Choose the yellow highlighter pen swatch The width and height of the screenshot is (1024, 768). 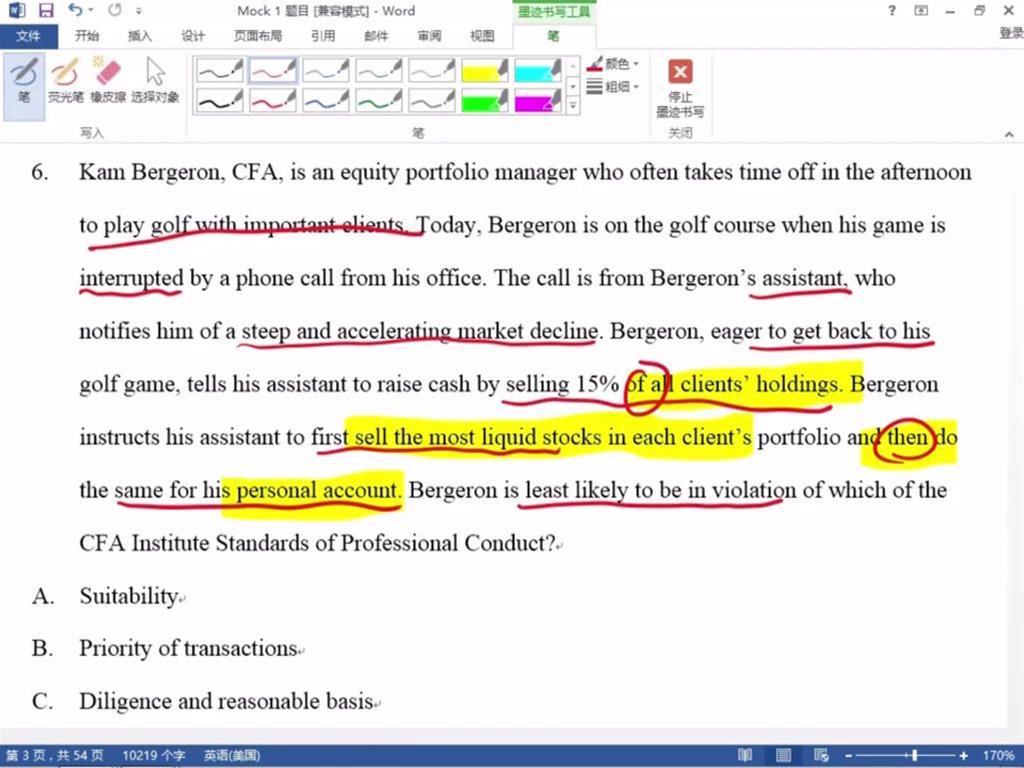point(485,70)
